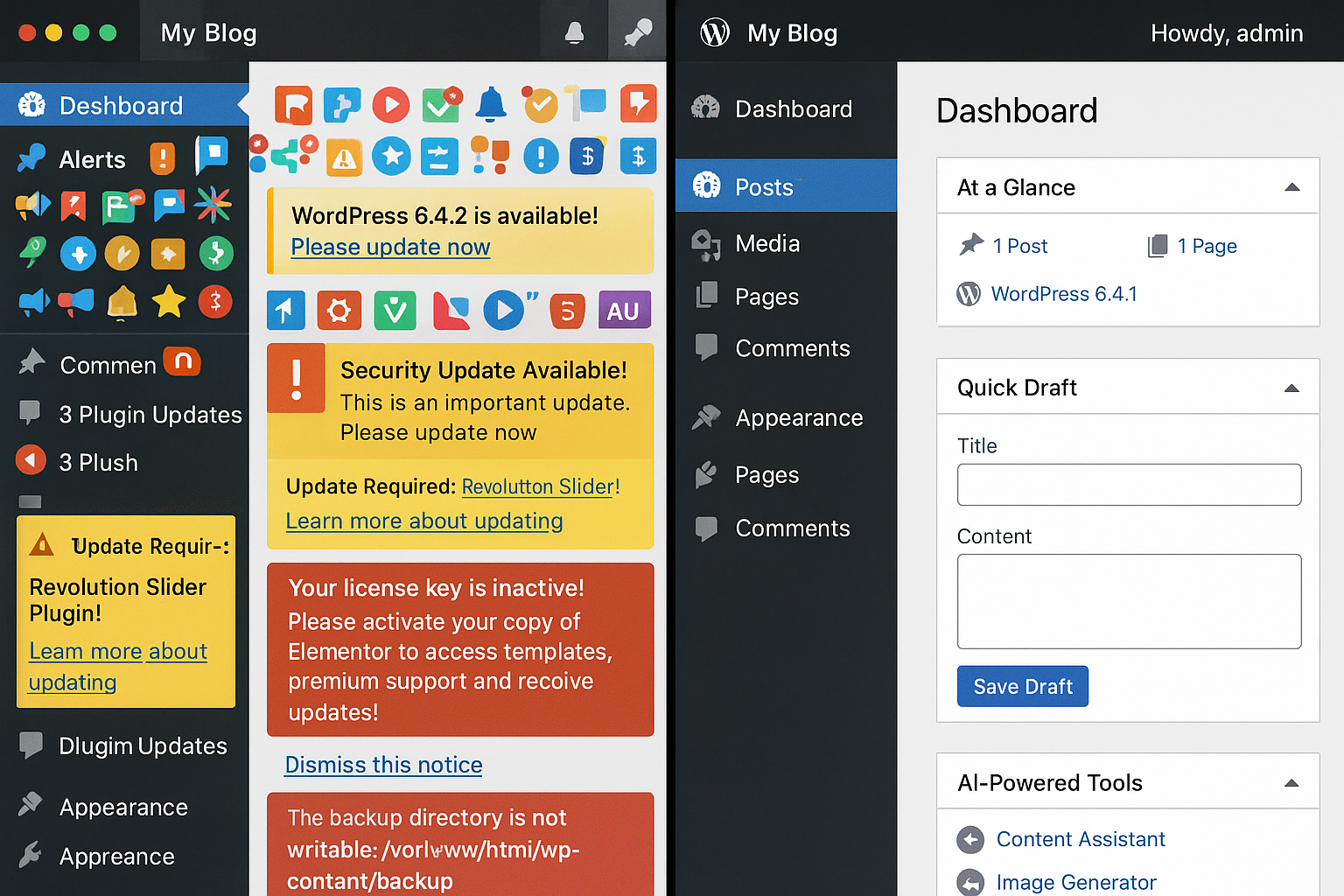Click the blue up-arrow square icon

(286, 311)
